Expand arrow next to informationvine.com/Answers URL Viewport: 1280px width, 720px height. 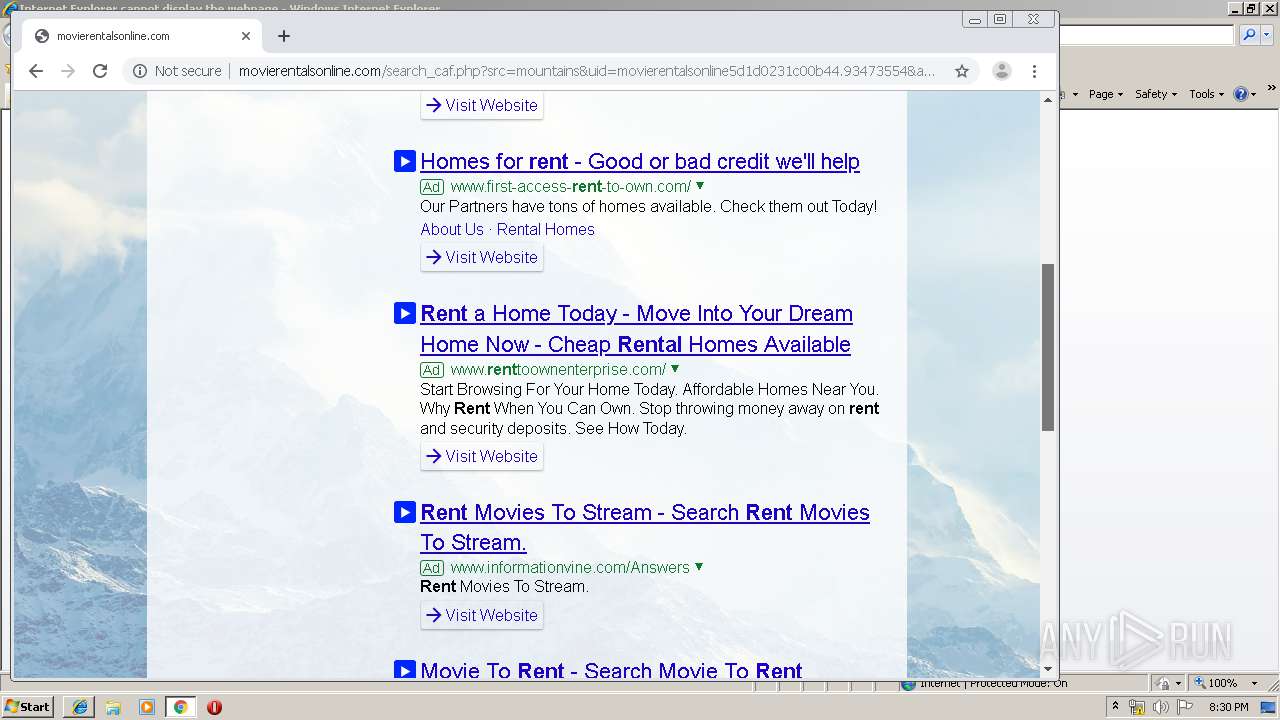click(699, 567)
